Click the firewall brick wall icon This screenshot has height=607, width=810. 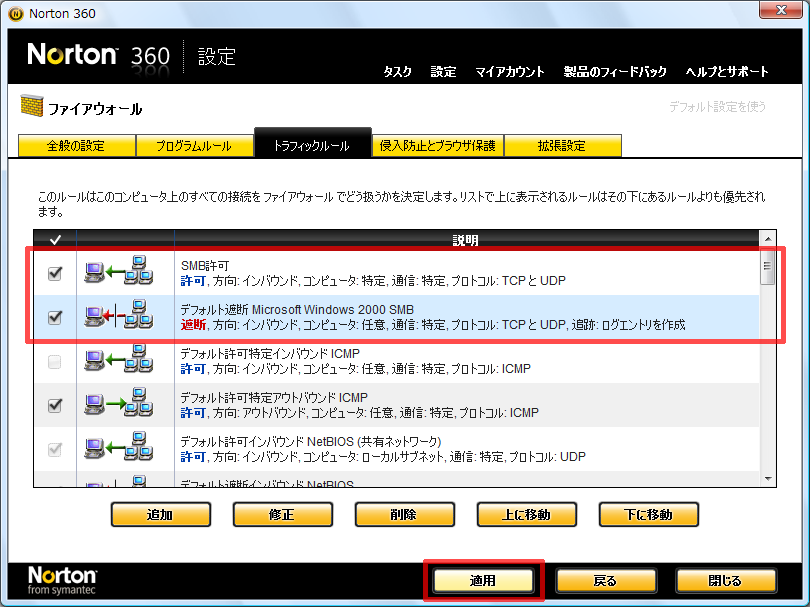coord(30,107)
